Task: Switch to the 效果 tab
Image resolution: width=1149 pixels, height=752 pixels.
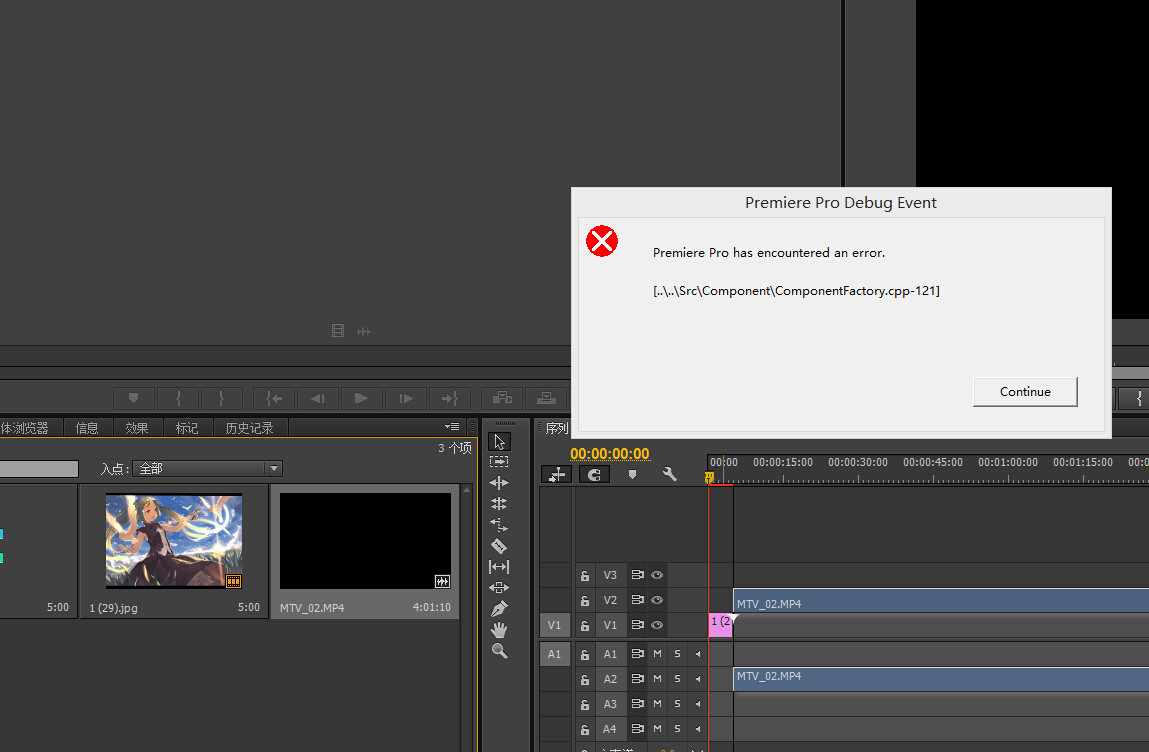Action: [137, 428]
